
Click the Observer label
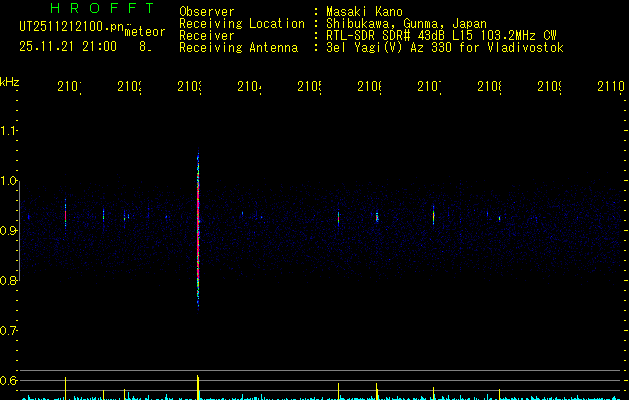pos(207,12)
